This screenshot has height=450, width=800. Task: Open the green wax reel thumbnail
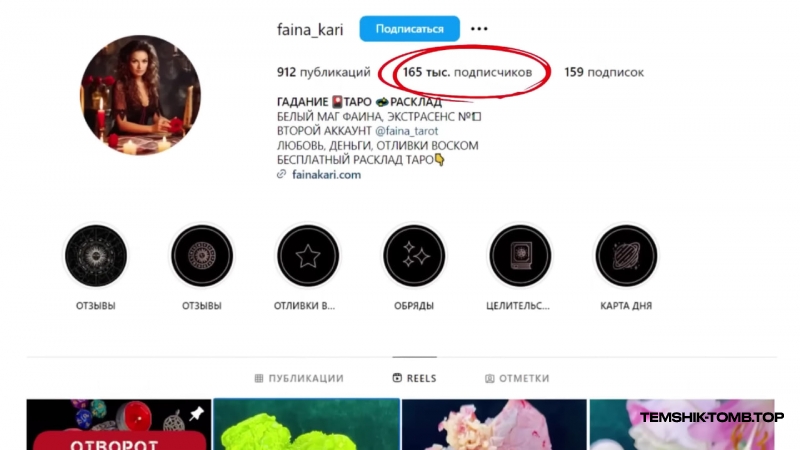(x=307, y=424)
